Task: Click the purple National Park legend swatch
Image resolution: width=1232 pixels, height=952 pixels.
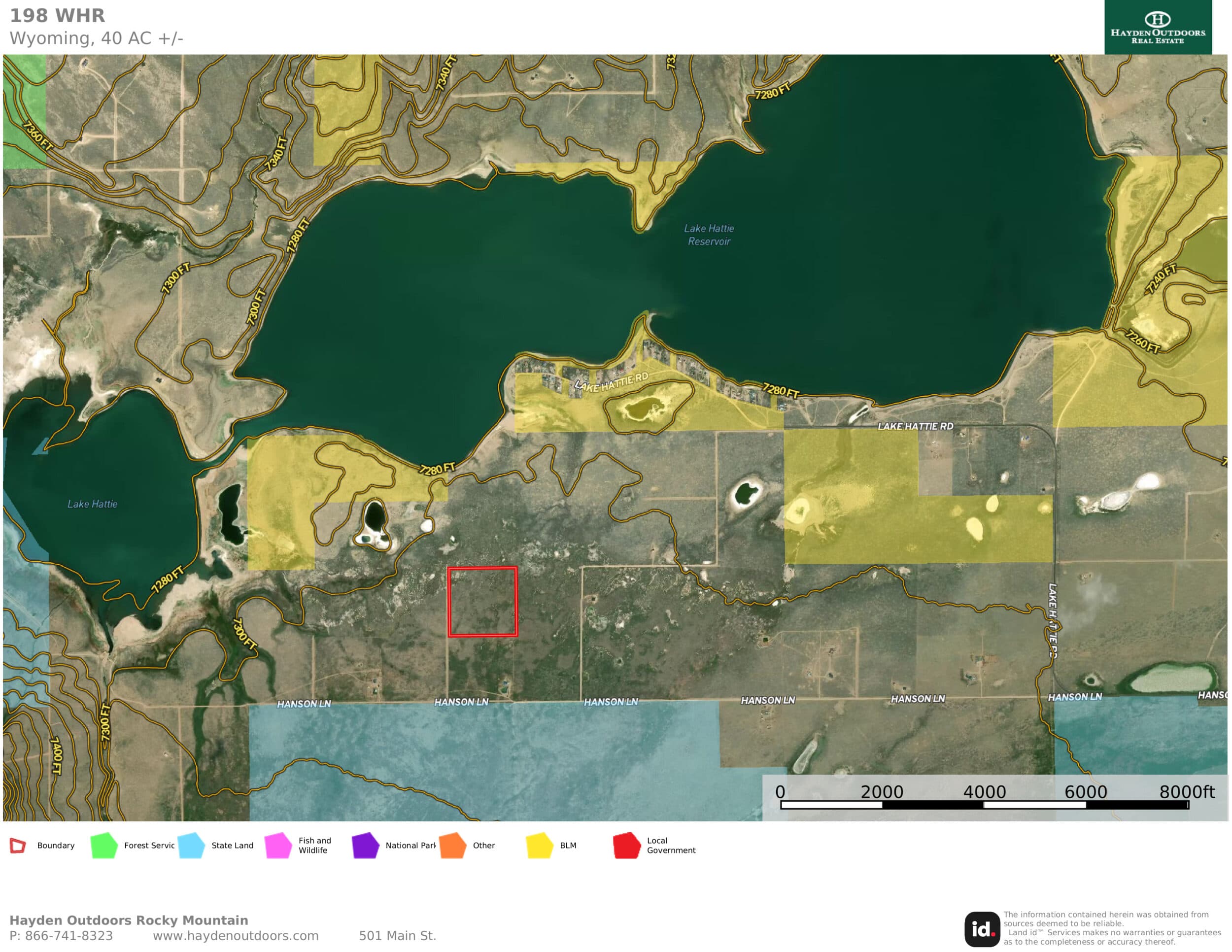Action: [x=366, y=846]
